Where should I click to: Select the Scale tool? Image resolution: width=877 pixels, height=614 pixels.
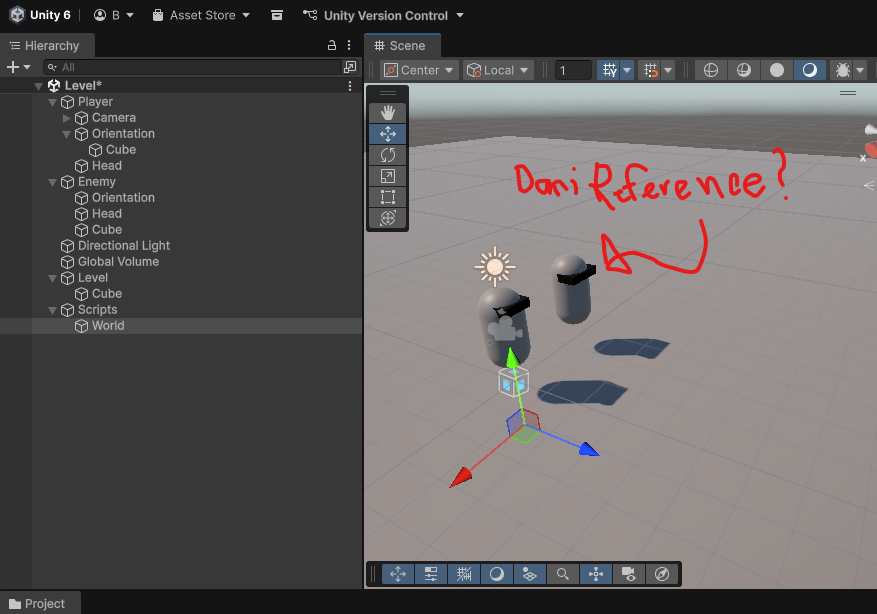point(387,176)
